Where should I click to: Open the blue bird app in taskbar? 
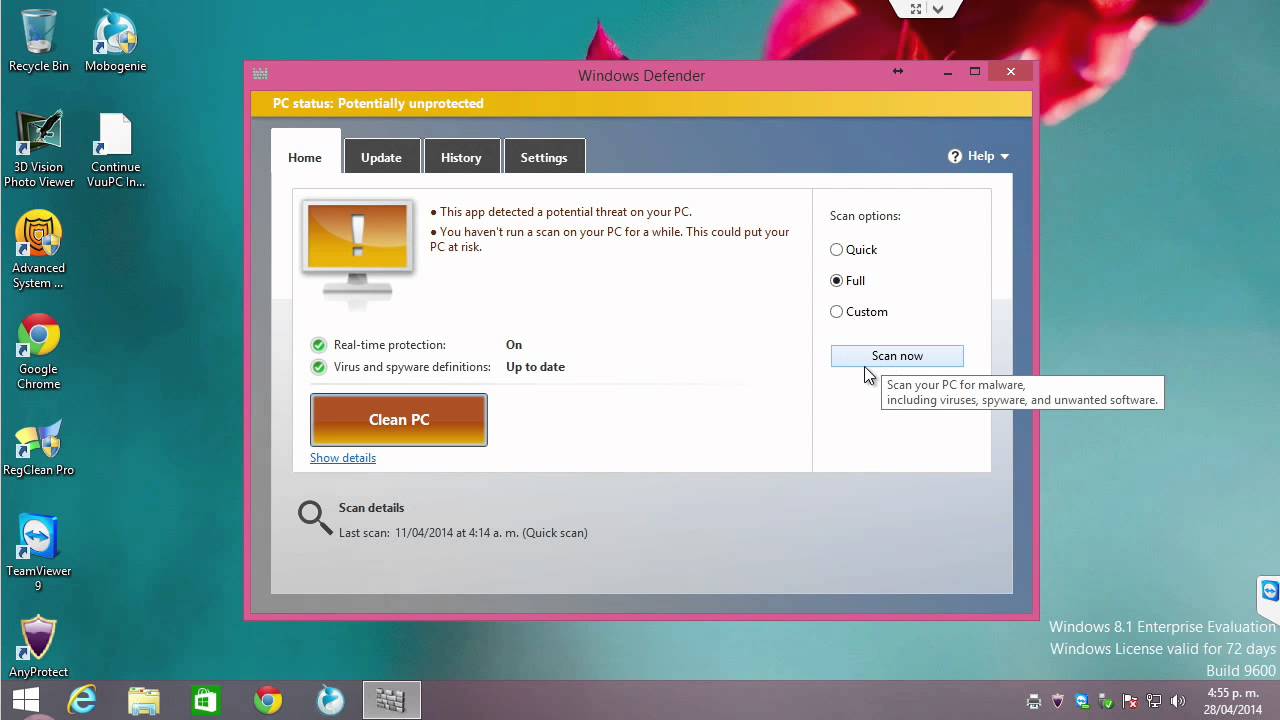point(329,701)
